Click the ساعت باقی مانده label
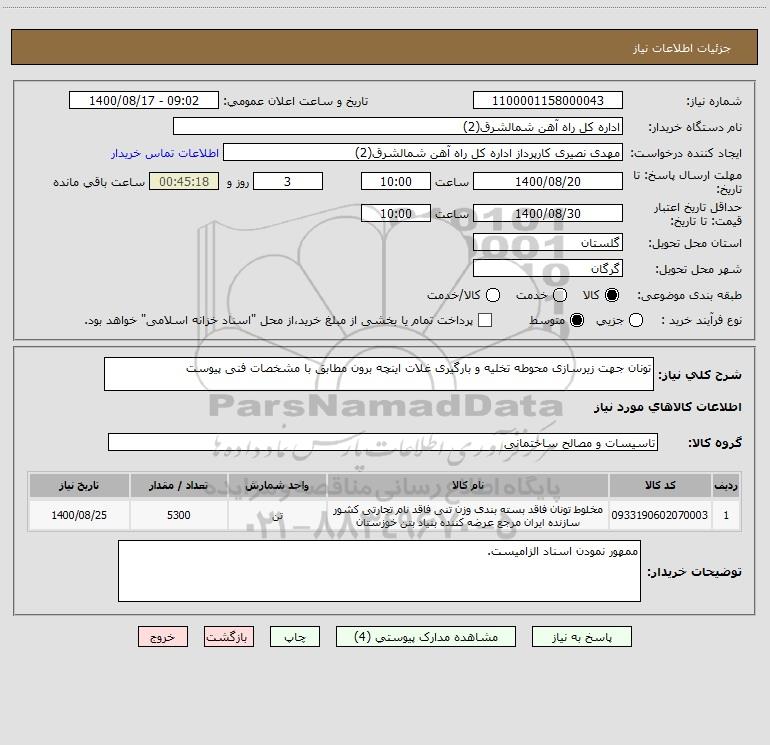770x745 pixels. click(99, 182)
